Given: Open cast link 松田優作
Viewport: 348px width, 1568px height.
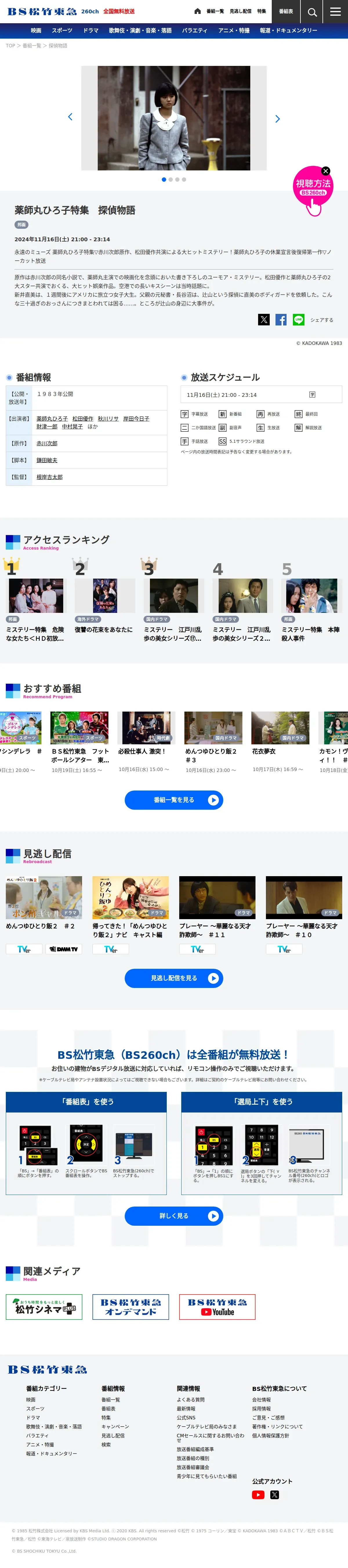Looking at the screenshot, I should click(83, 419).
